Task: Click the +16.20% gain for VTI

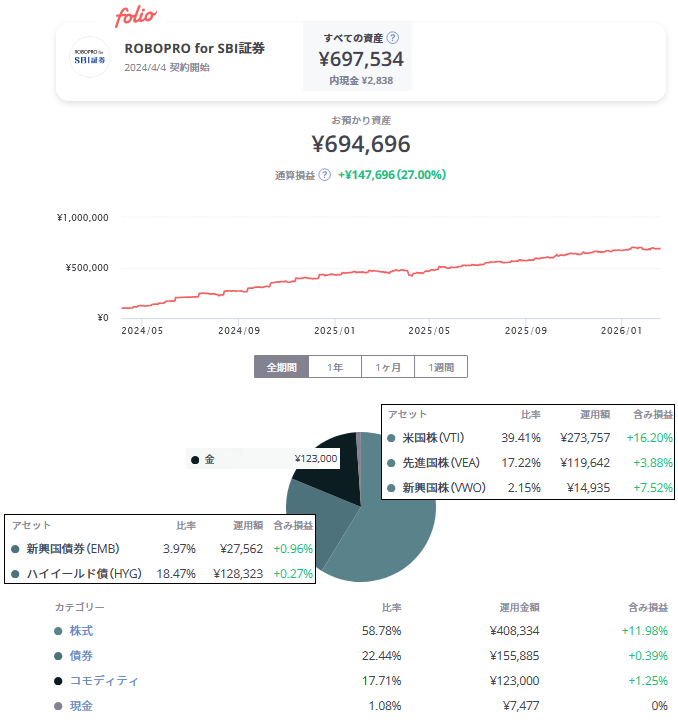Action: click(x=649, y=438)
